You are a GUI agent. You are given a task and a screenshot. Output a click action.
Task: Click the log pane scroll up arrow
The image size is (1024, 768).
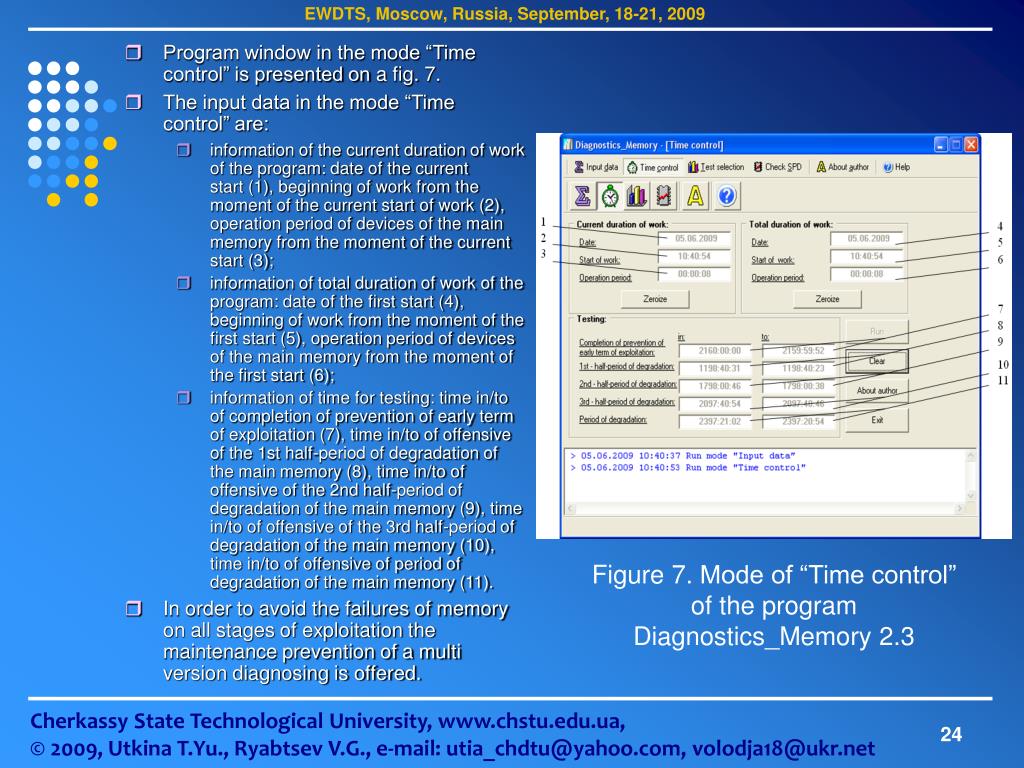coord(970,455)
